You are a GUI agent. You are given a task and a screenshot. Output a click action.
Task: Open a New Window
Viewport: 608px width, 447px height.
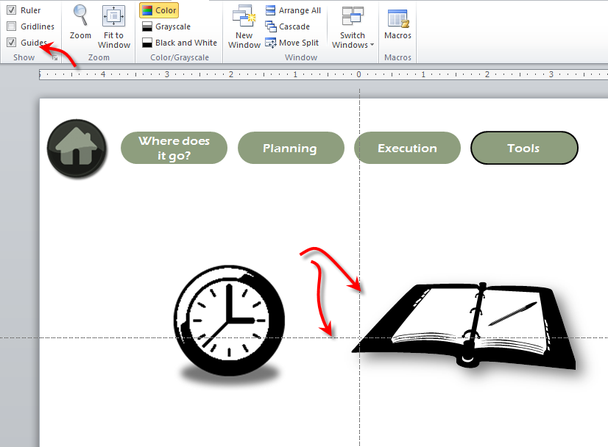click(x=243, y=17)
